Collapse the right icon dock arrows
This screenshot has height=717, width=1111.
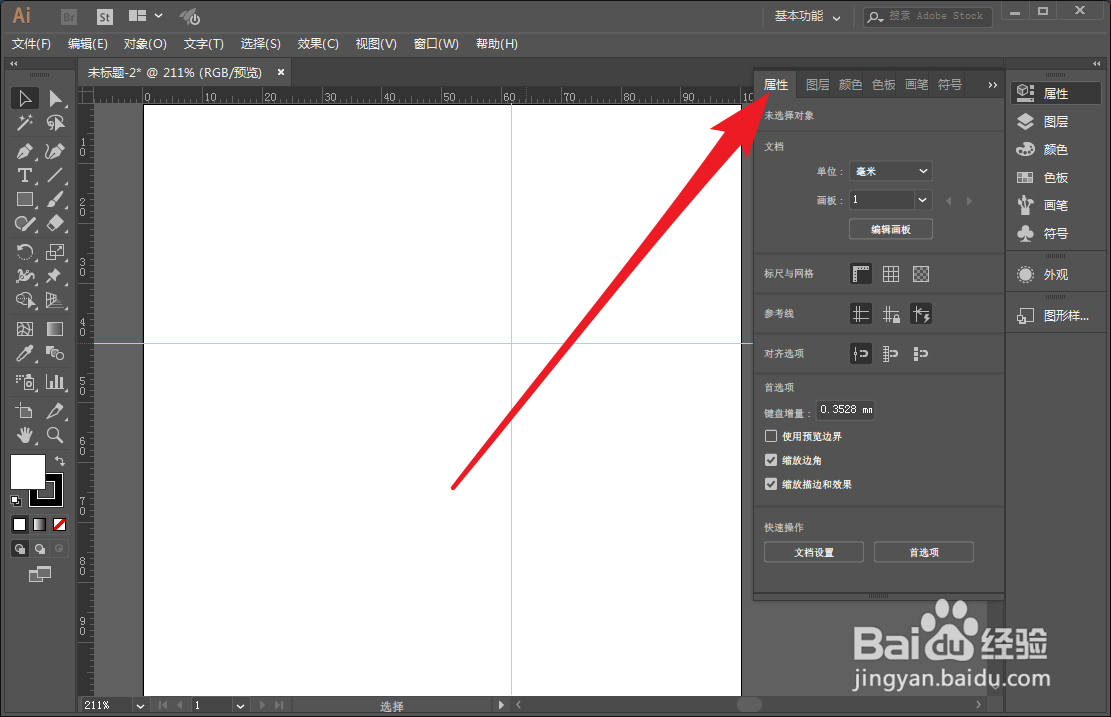(x=1097, y=64)
